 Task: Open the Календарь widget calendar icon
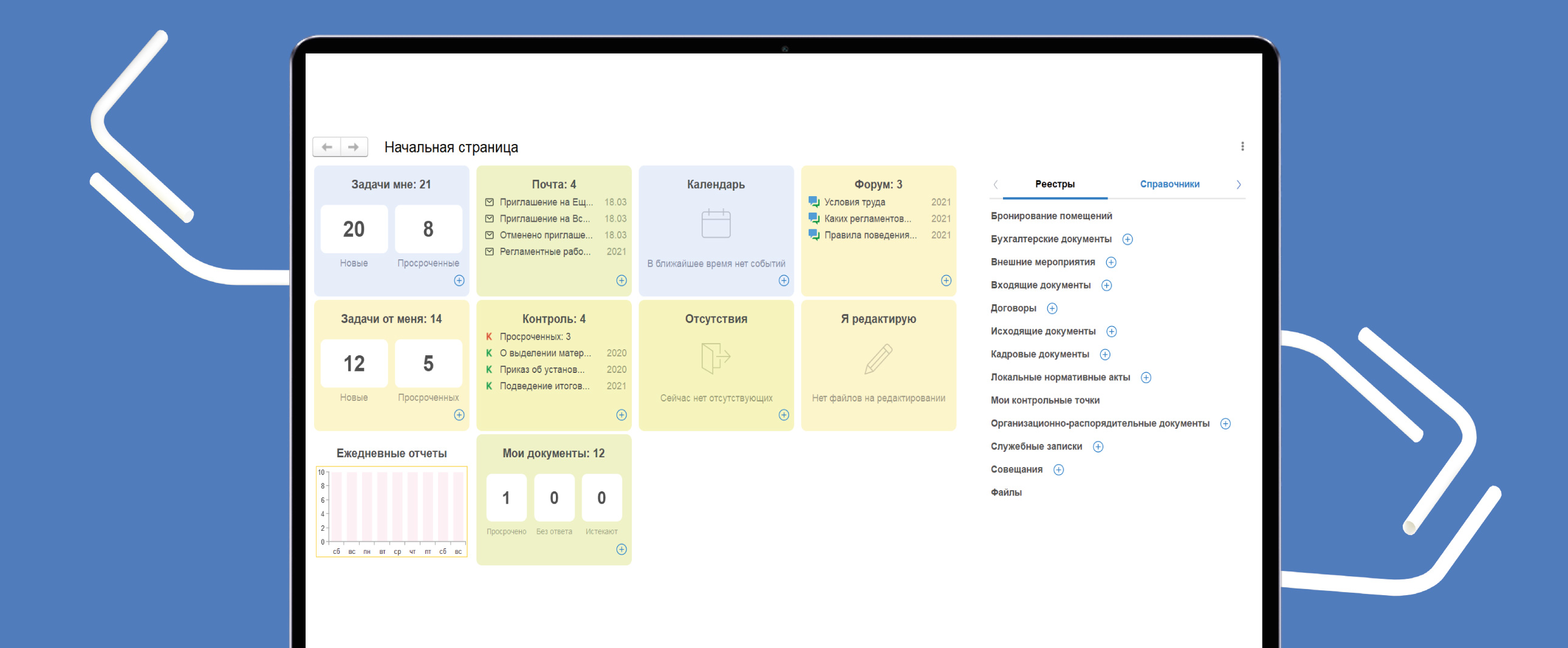pos(716,223)
